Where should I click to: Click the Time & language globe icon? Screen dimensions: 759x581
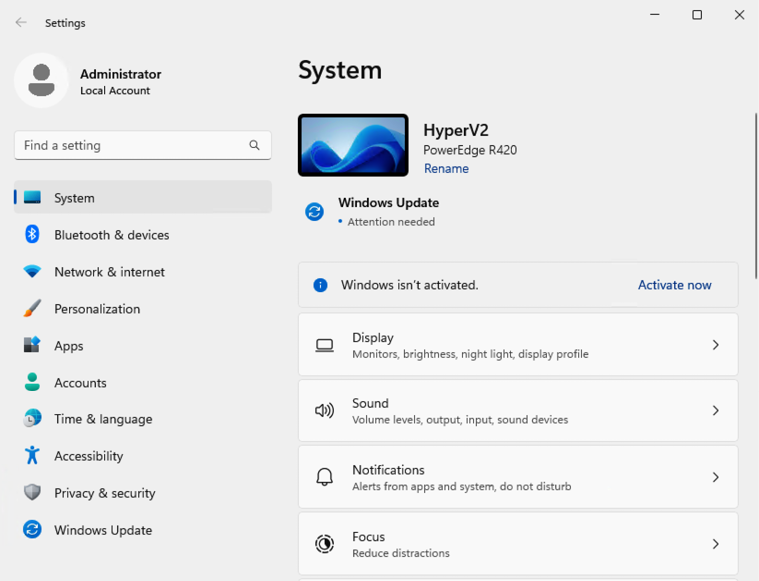pos(32,418)
